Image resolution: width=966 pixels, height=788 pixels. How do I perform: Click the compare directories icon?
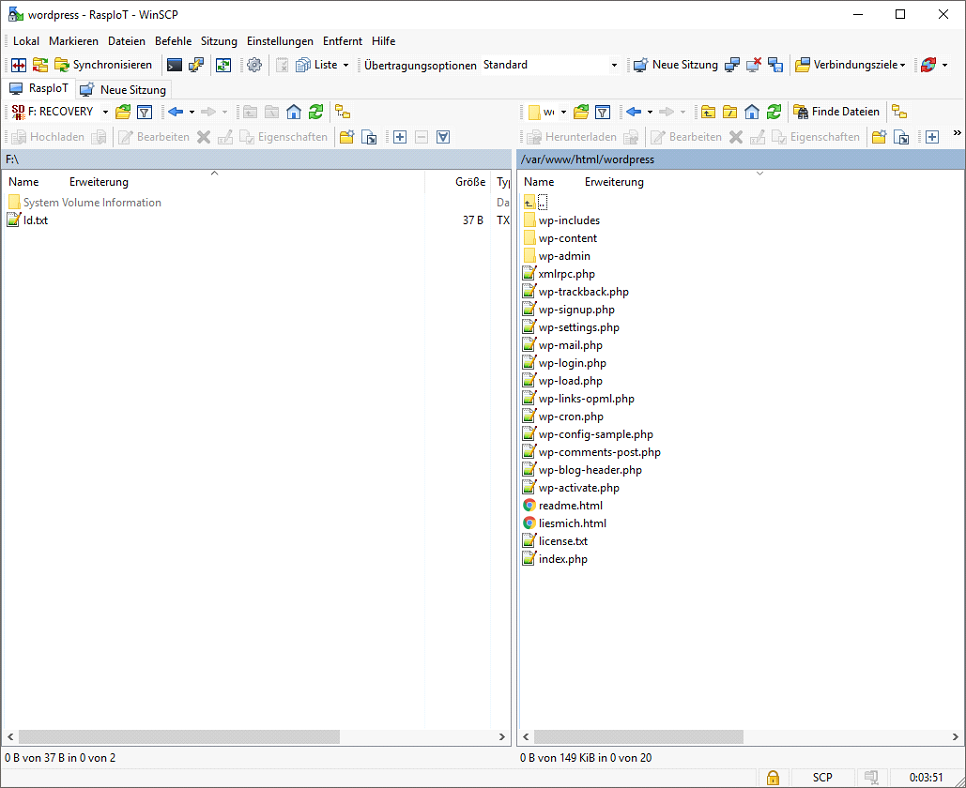coord(18,65)
